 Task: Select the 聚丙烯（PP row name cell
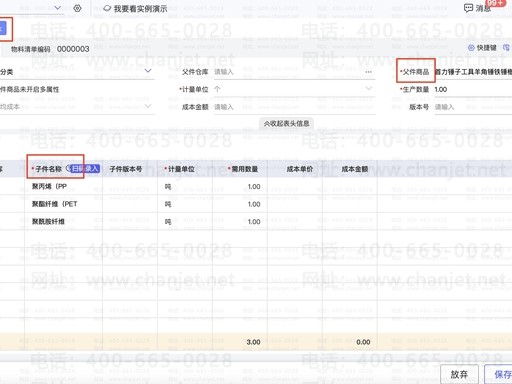pyautogui.click(x=63, y=186)
